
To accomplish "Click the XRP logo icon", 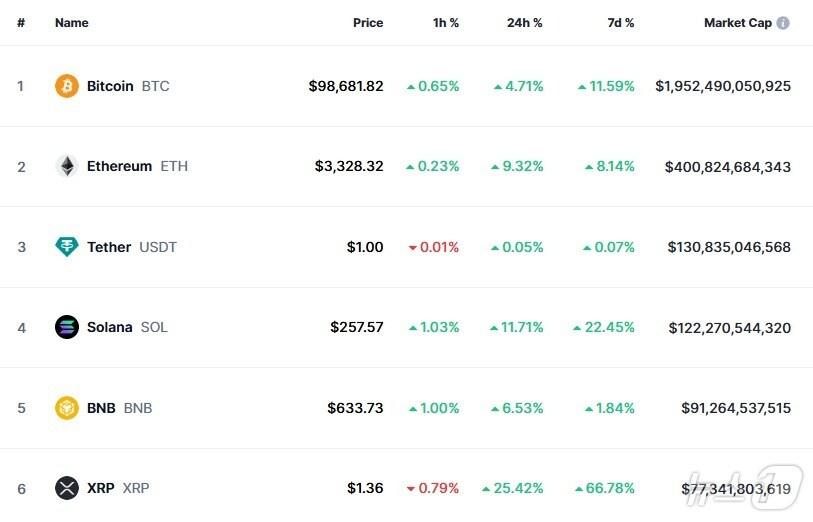I will pos(67,488).
